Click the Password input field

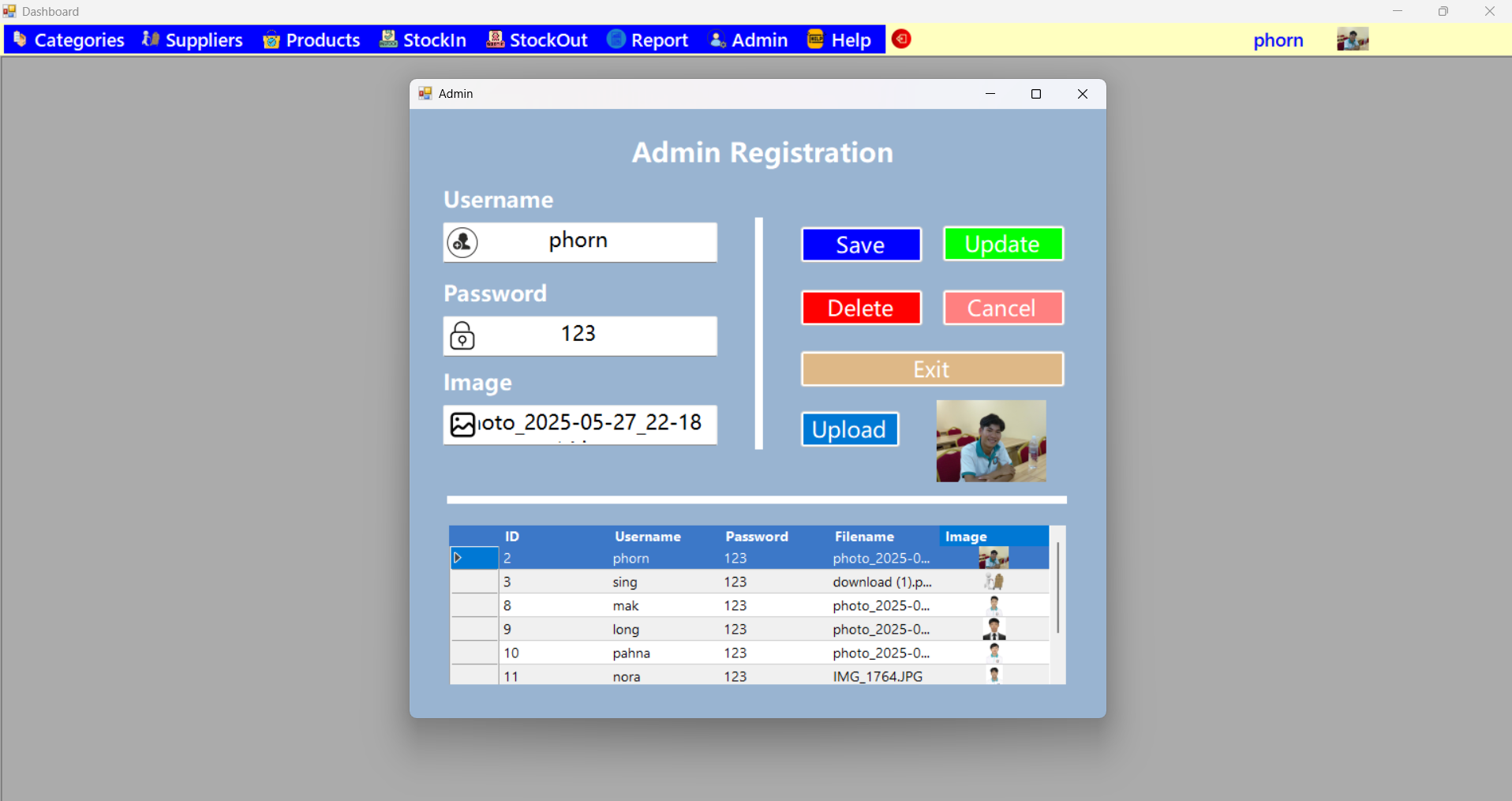[580, 335]
